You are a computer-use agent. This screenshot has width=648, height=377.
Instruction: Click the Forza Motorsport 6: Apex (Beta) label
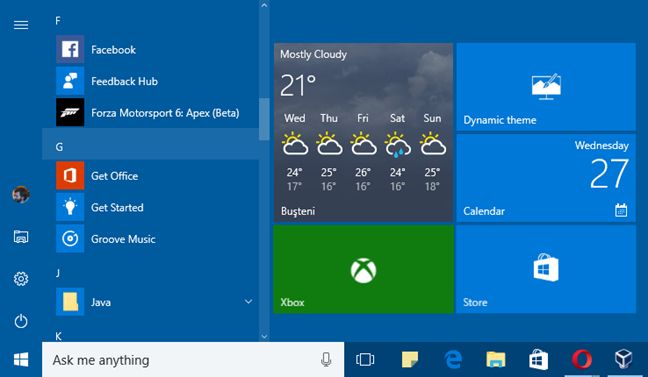click(x=165, y=113)
